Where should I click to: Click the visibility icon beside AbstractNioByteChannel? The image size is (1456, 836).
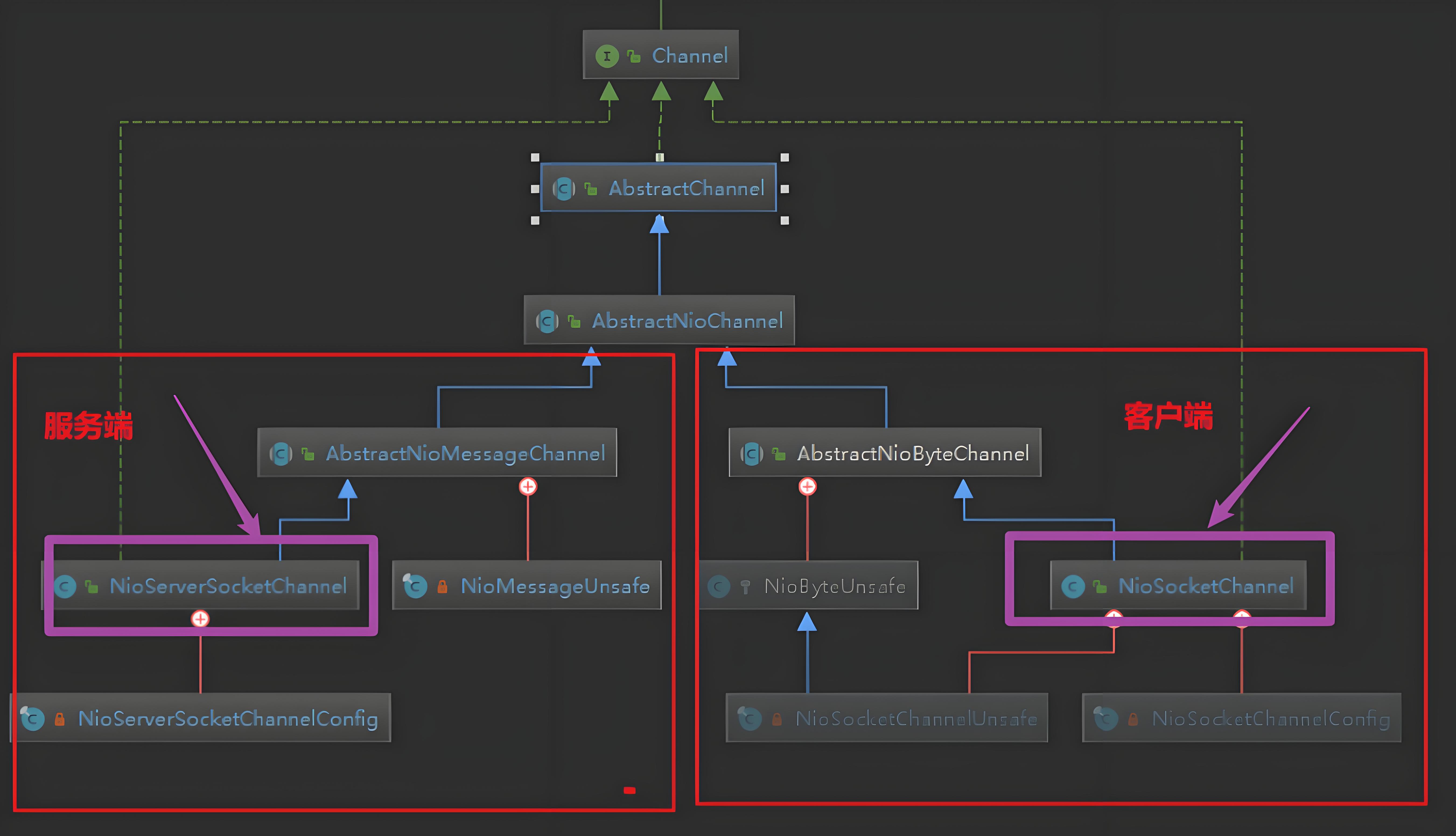tap(779, 454)
